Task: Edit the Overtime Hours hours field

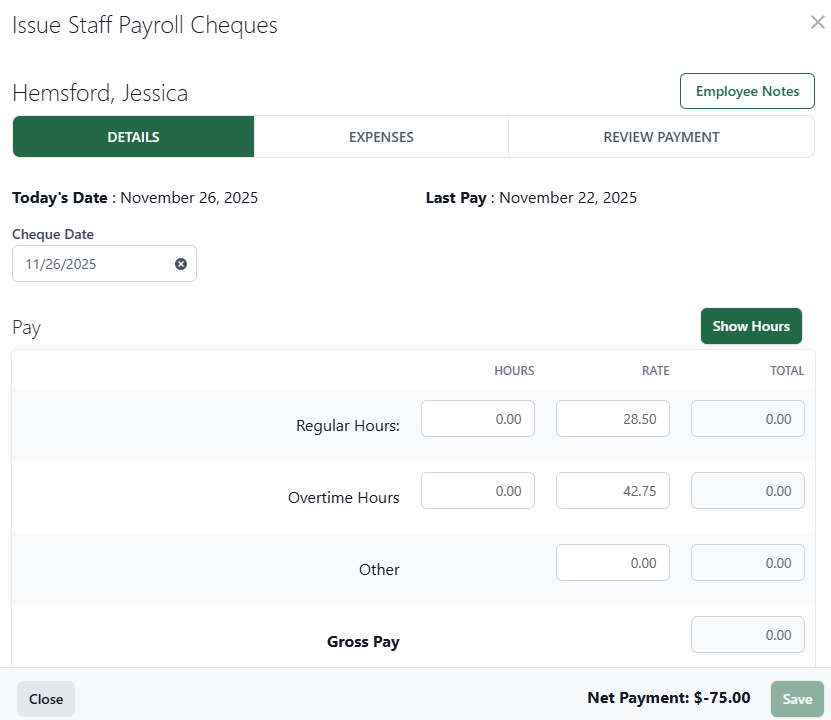Action: (x=478, y=491)
